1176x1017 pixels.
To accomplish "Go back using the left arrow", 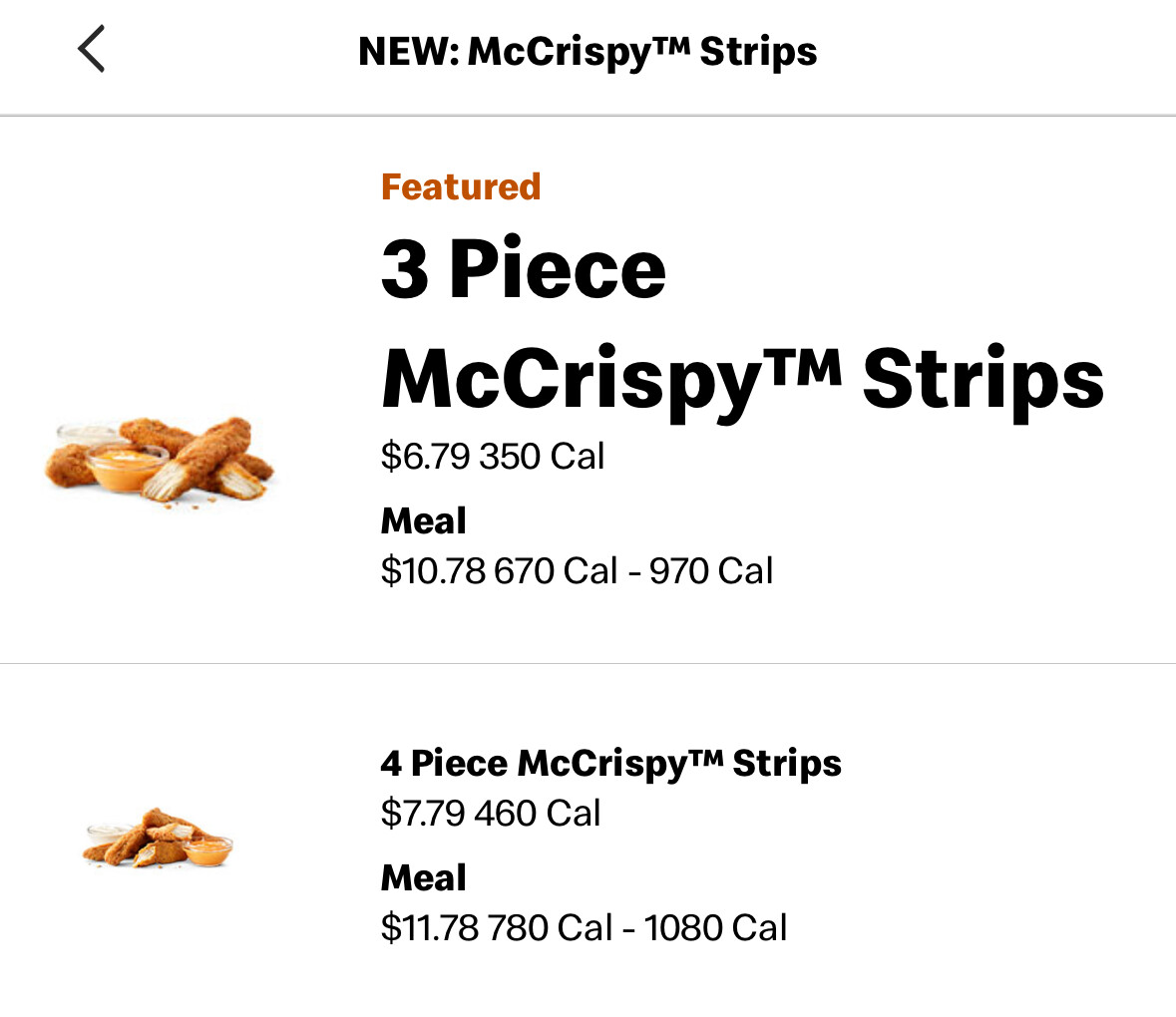I will tap(91, 50).
